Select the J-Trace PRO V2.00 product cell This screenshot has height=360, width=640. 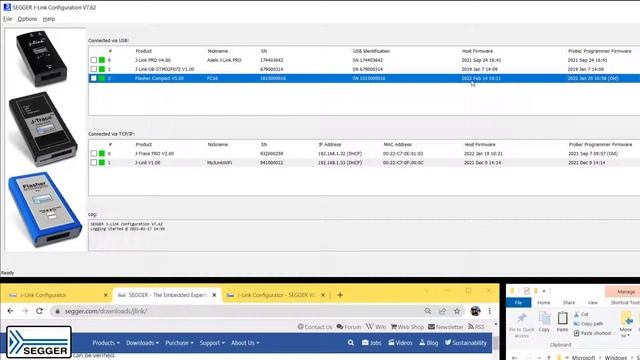click(x=154, y=153)
